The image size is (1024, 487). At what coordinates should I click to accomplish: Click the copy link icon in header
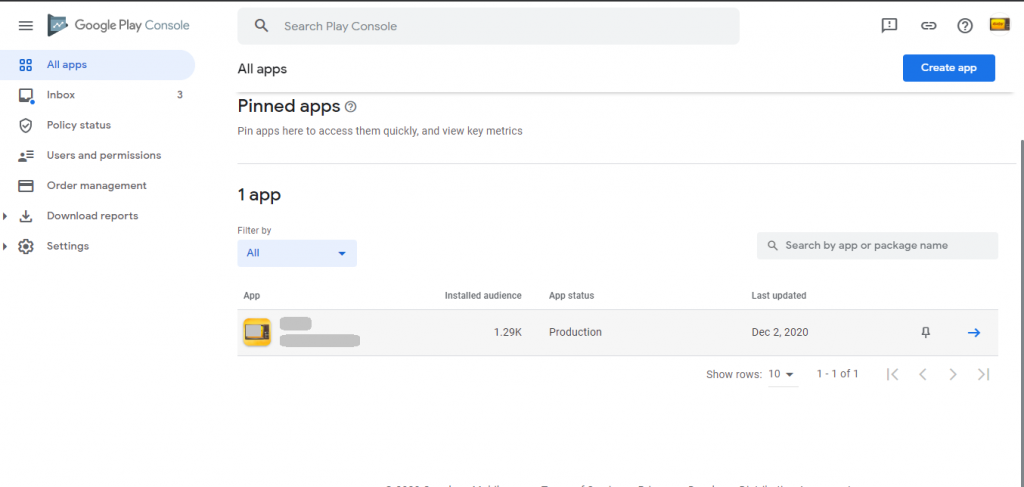pyautogui.click(x=928, y=26)
